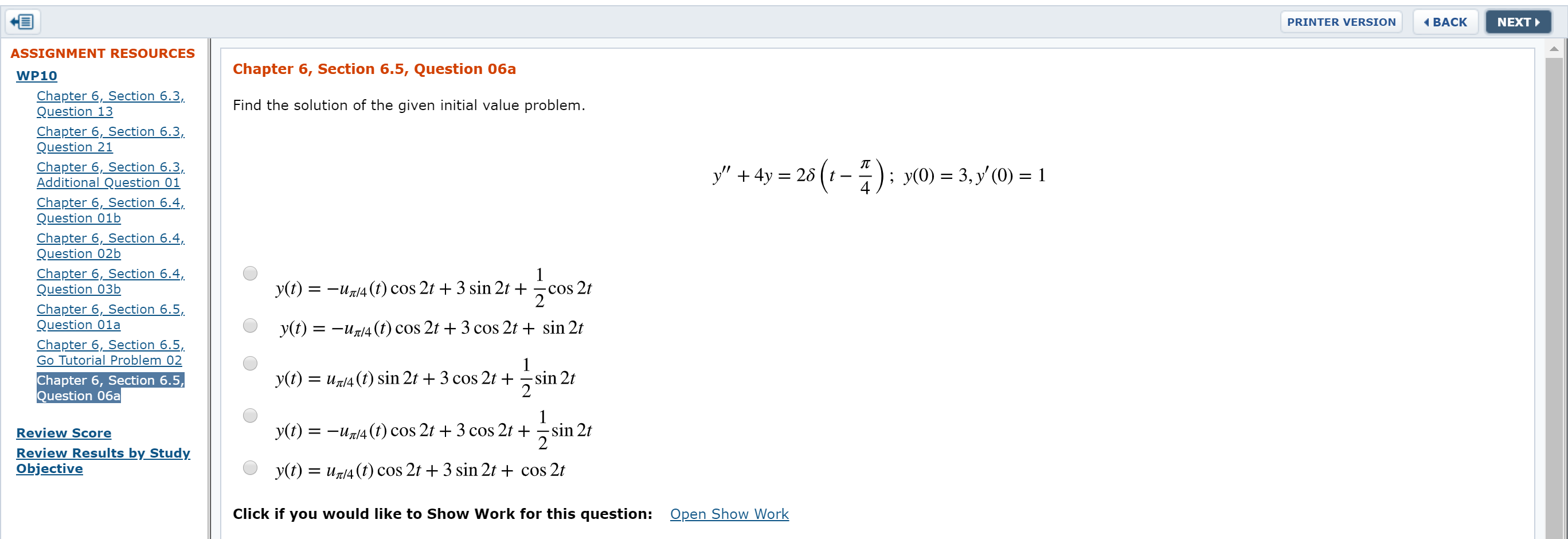Go to Section 6.3 Question 13
The image size is (1568, 539).
[110, 104]
